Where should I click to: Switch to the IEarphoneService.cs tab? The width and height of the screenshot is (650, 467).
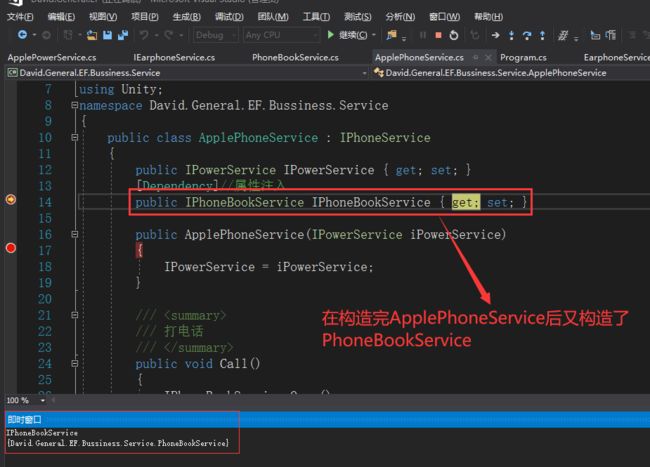coord(174,58)
